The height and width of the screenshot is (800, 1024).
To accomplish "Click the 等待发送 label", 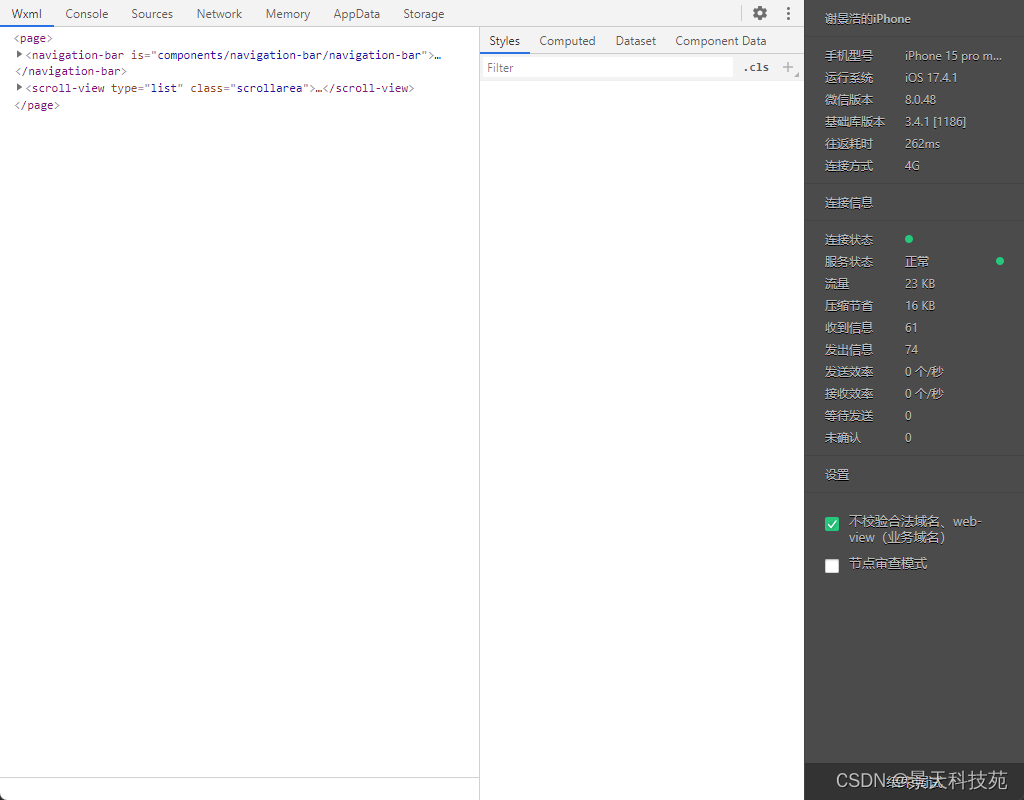I will pyautogui.click(x=848, y=416).
